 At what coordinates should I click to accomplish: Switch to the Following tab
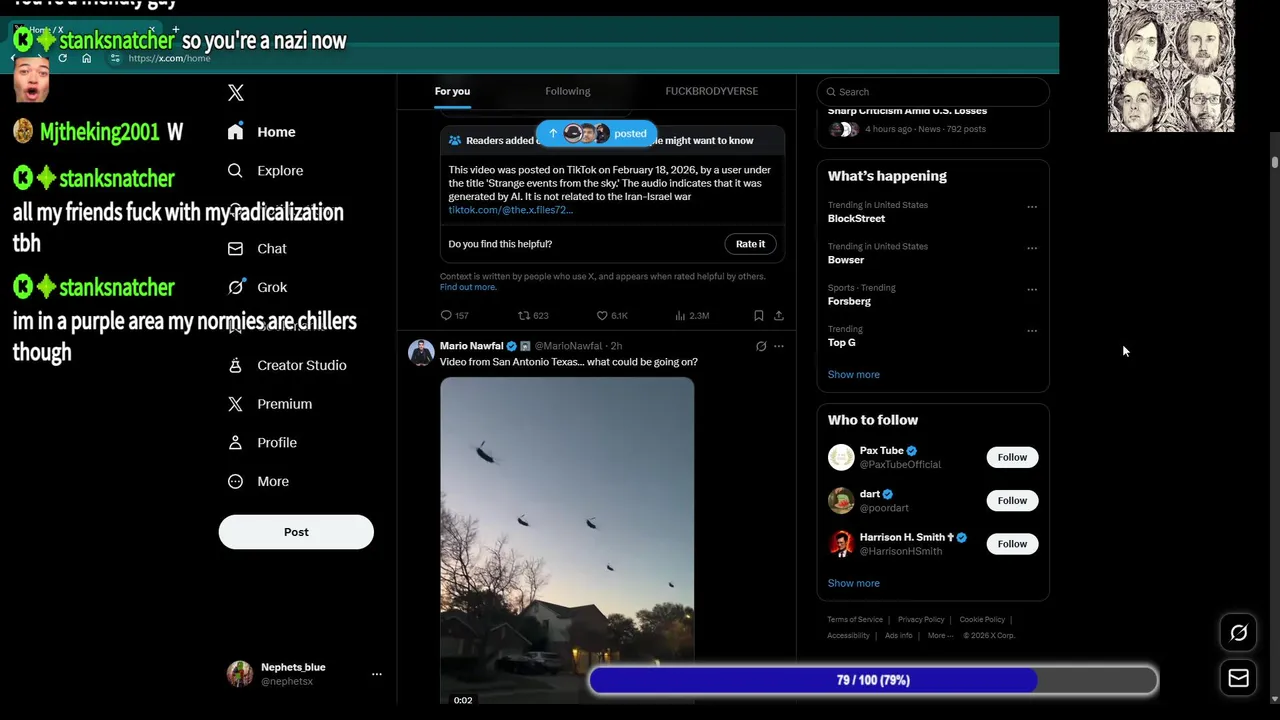point(568,91)
